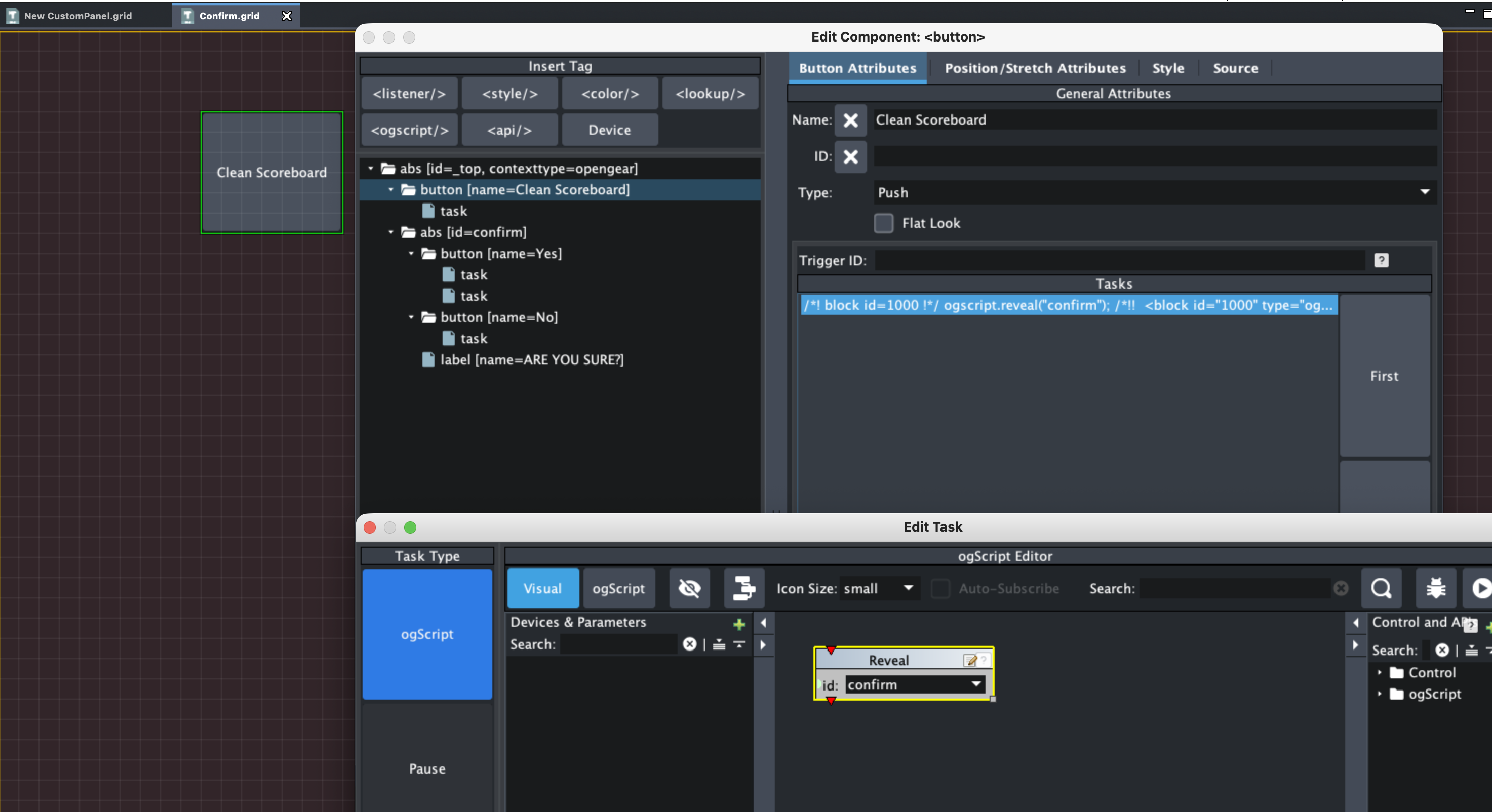
Task: Collapse the abs [id=confirm] tree node
Action: point(391,232)
